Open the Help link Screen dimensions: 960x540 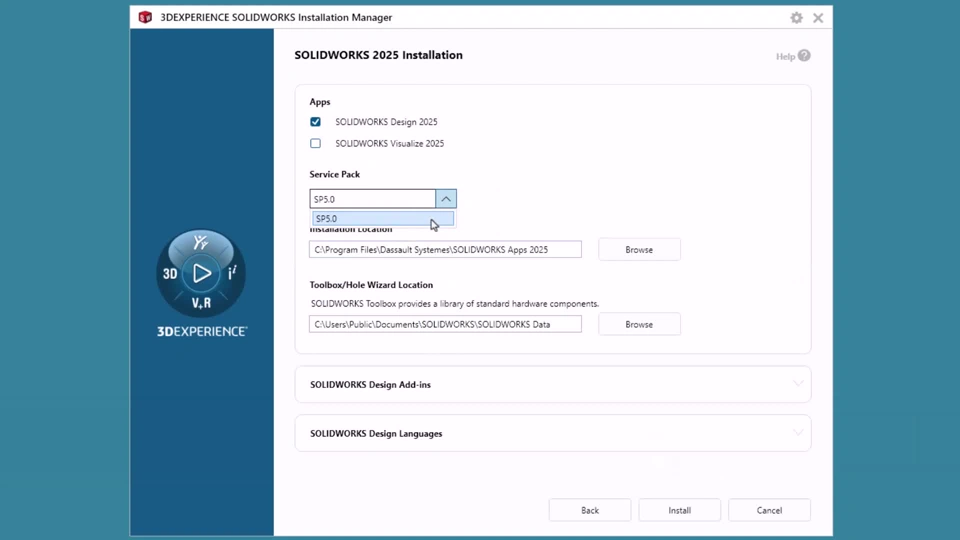(786, 56)
